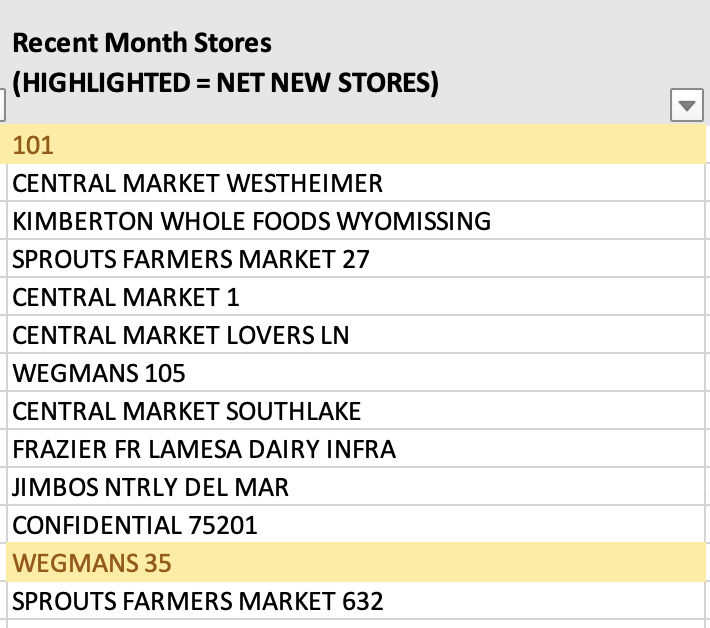Select the SPROUTS FARMERS MARKET 27 cell
710x628 pixels.
pyautogui.click(x=356, y=259)
